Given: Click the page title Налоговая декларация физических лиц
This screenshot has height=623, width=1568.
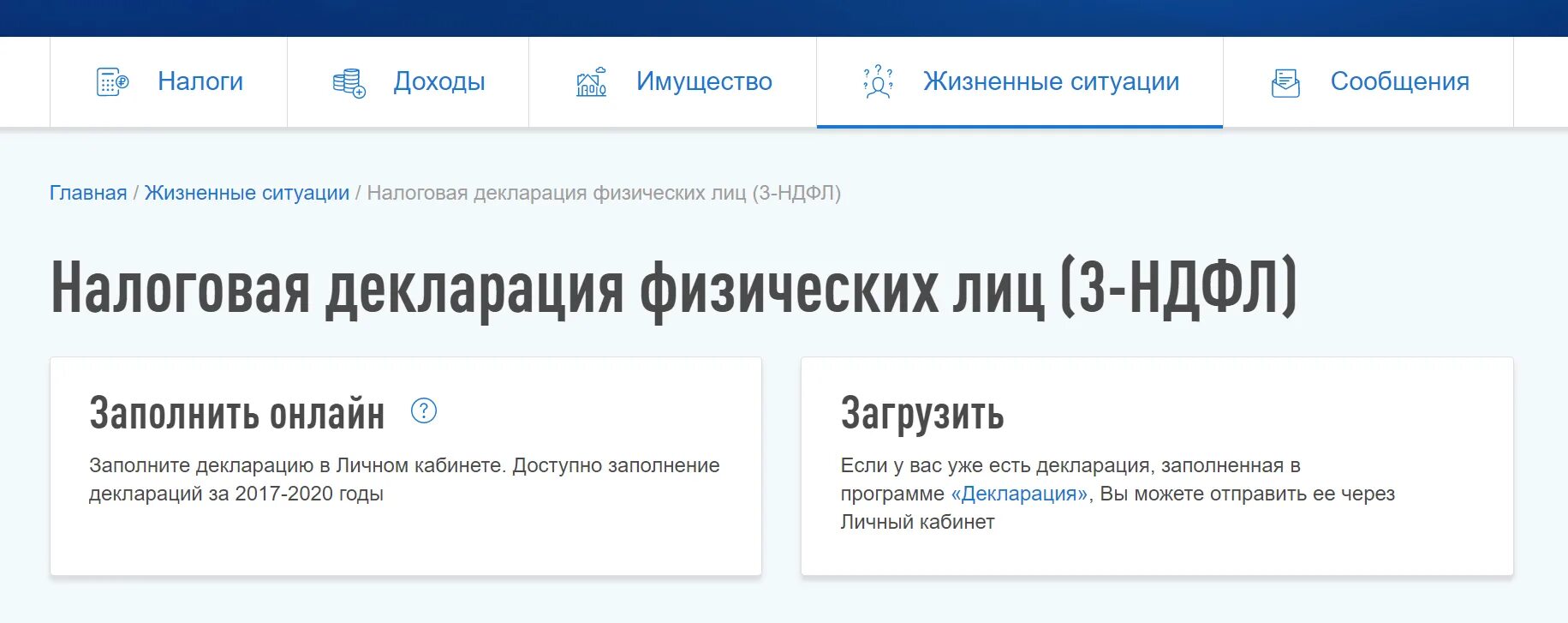Looking at the screenshot, I should point(674,289).
